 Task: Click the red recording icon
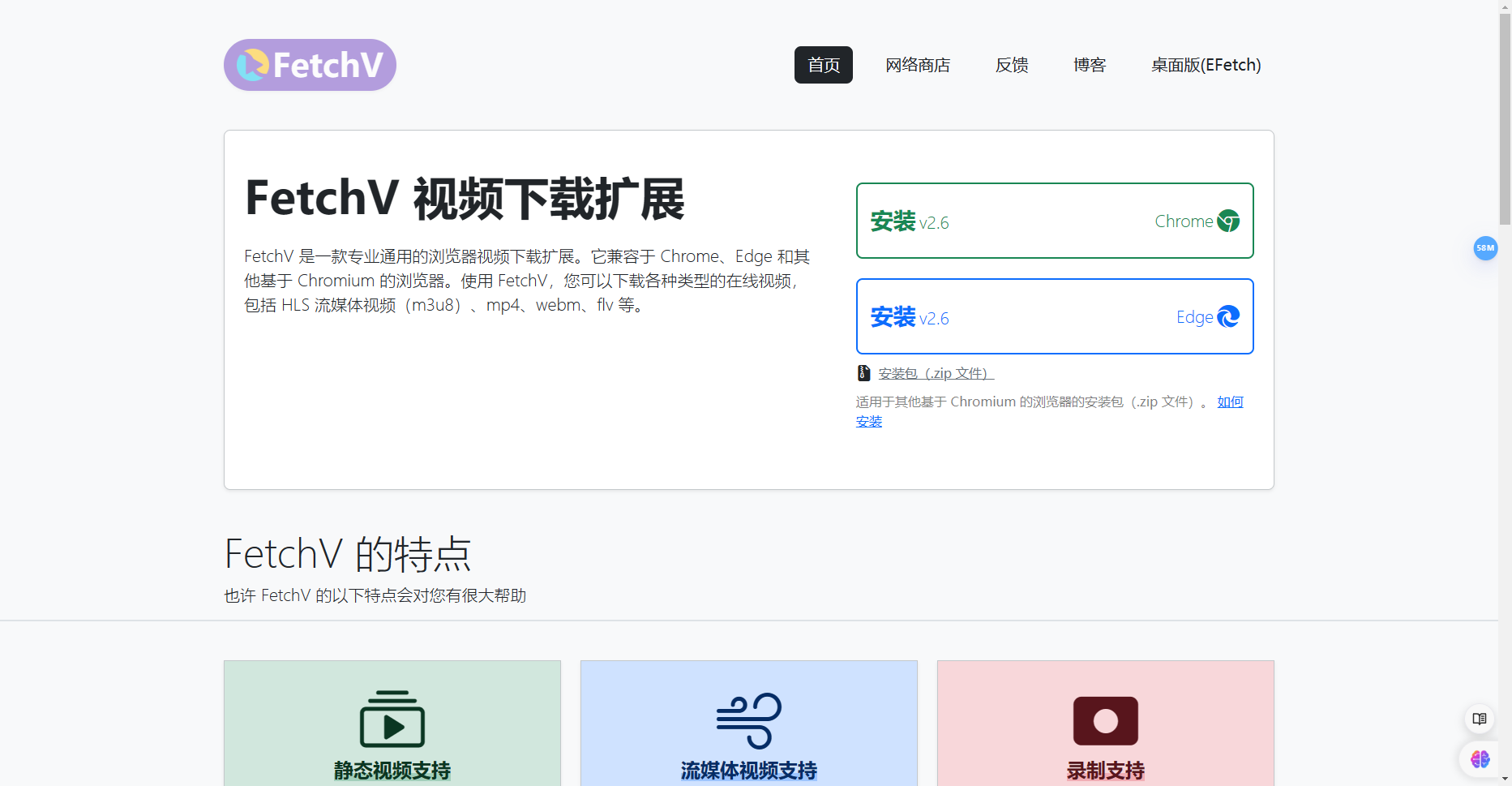[1106, 720]
